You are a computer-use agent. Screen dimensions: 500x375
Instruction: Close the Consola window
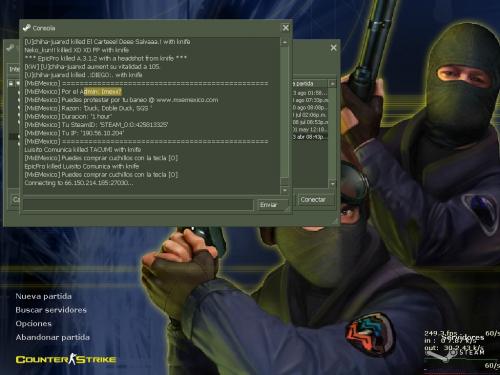[286, 28]
